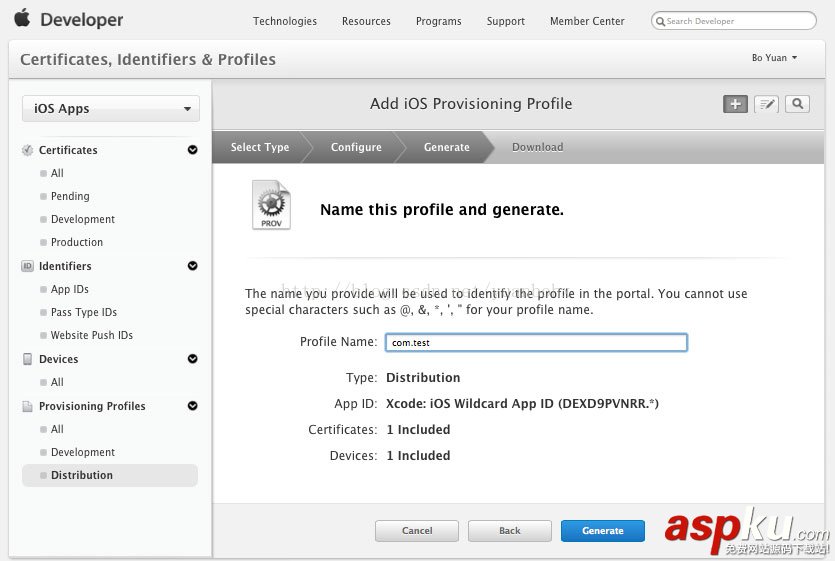This screenshot has width=835, height=561.
Task: Click the Back button
Action: pyautogui.click(x=510, y=531)
